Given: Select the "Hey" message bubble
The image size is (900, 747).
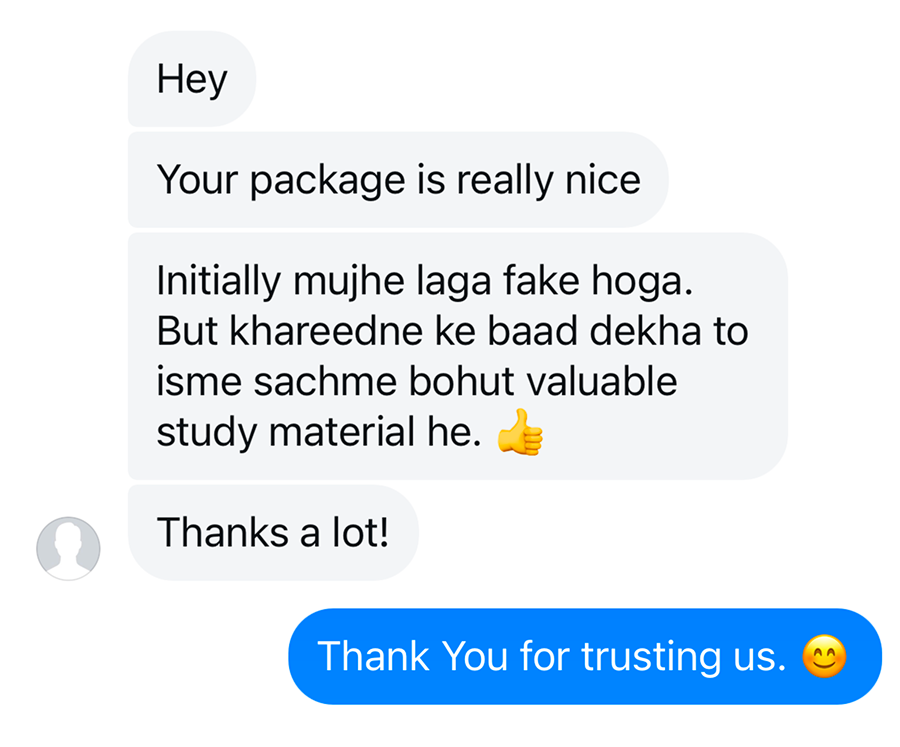Looking at the screenshot, I should tap(192, 79).
